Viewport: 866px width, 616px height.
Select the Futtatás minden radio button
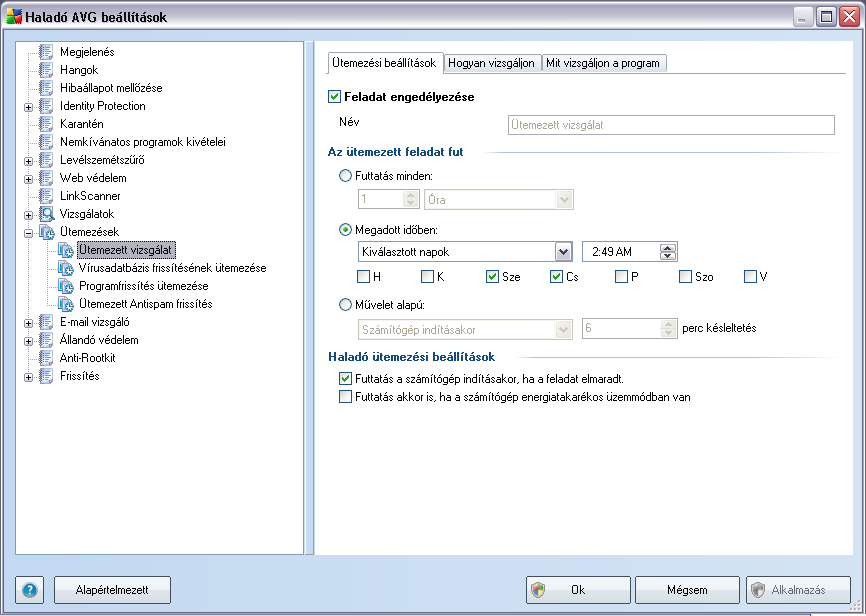[x=345, y=176]
